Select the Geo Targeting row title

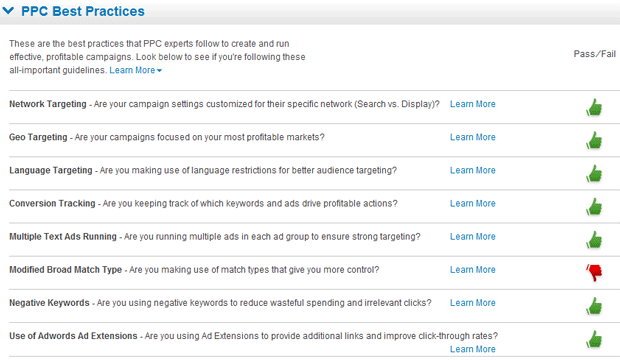point(38,137)
